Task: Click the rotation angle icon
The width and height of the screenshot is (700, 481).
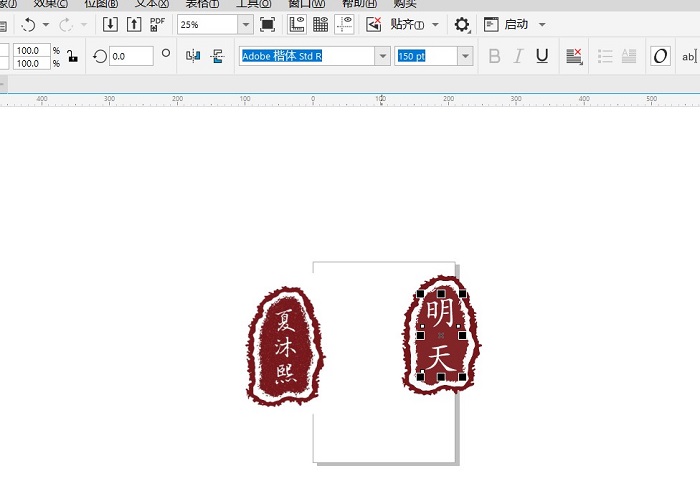Action: coord(100,56)
